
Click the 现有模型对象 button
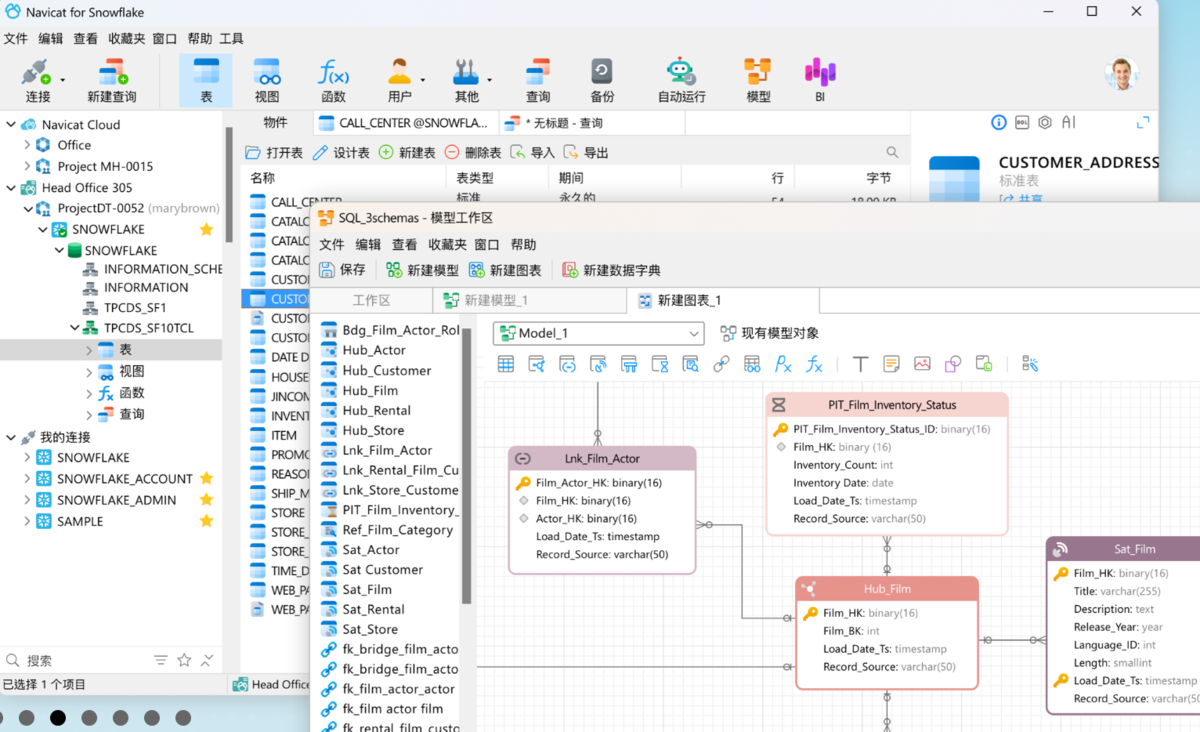769,333
